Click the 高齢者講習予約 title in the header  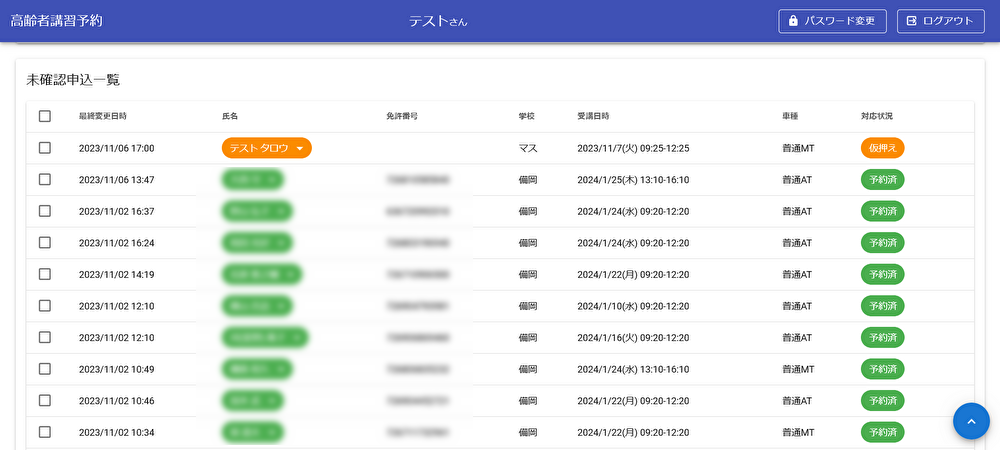[x=56, y=21]
